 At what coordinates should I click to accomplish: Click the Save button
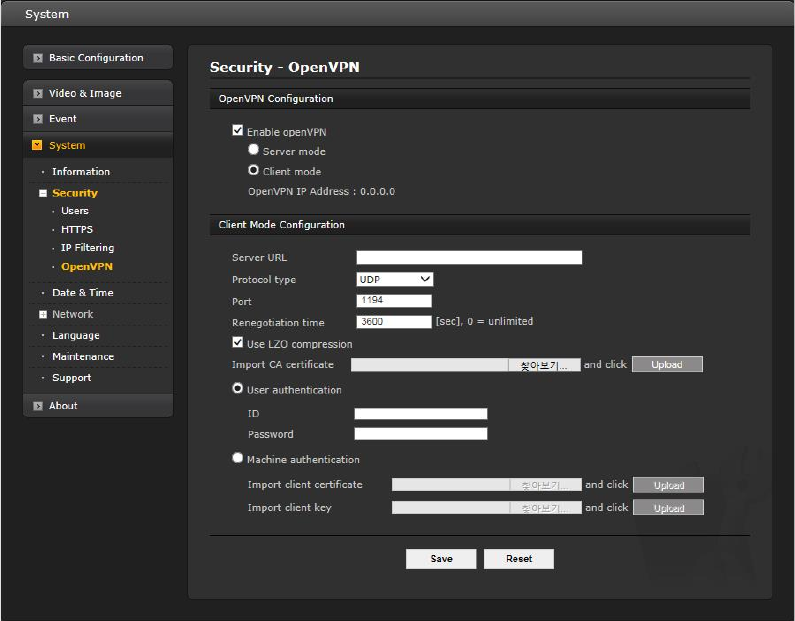[x=441, y=559]
